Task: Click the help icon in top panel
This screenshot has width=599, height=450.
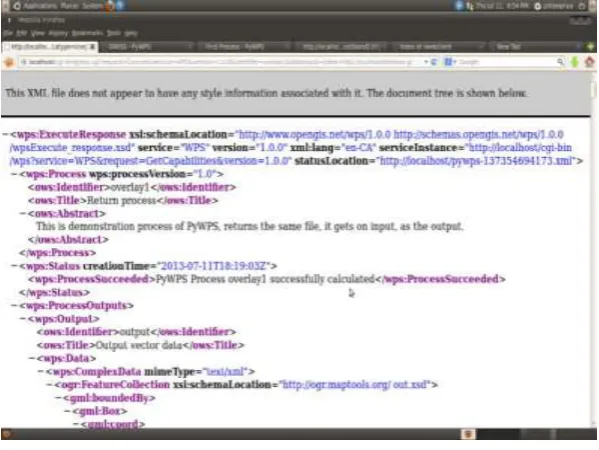Action: coord(120,6)
